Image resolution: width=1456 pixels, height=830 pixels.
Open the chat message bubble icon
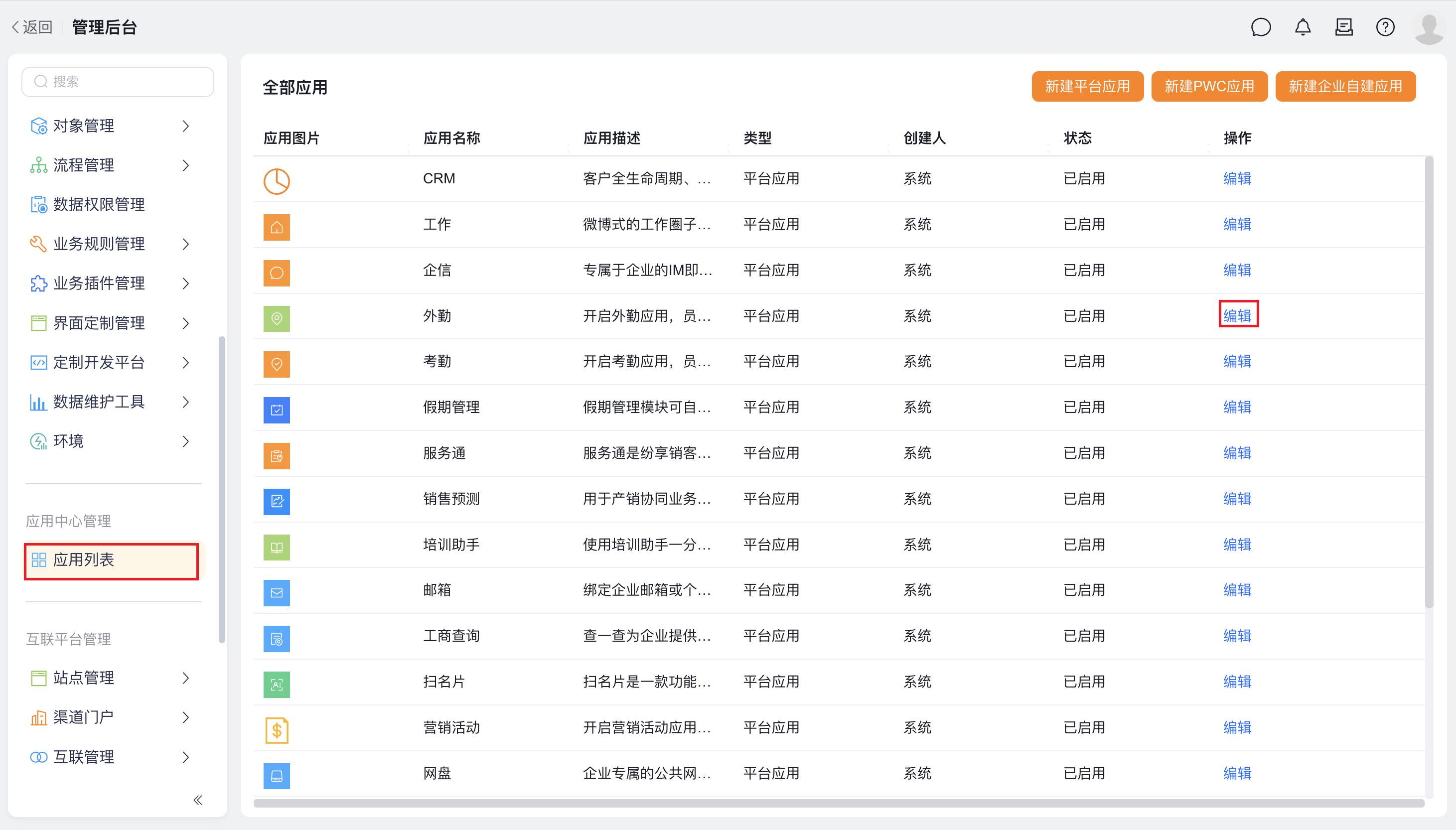coord(1261,27)
